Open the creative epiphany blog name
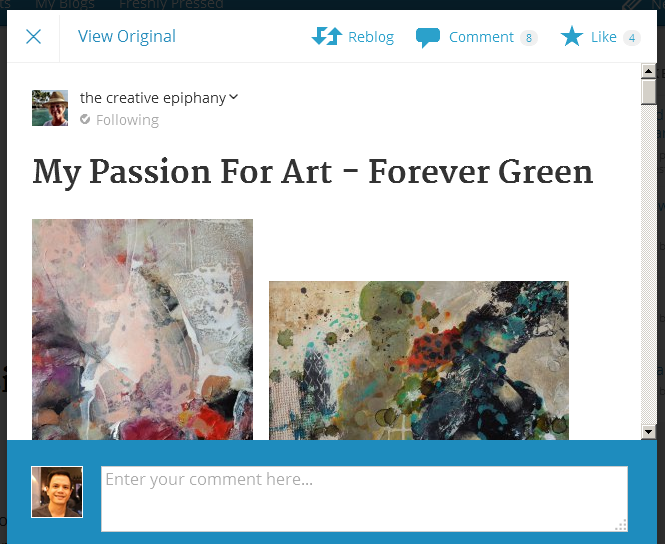 tap(153, 98)
